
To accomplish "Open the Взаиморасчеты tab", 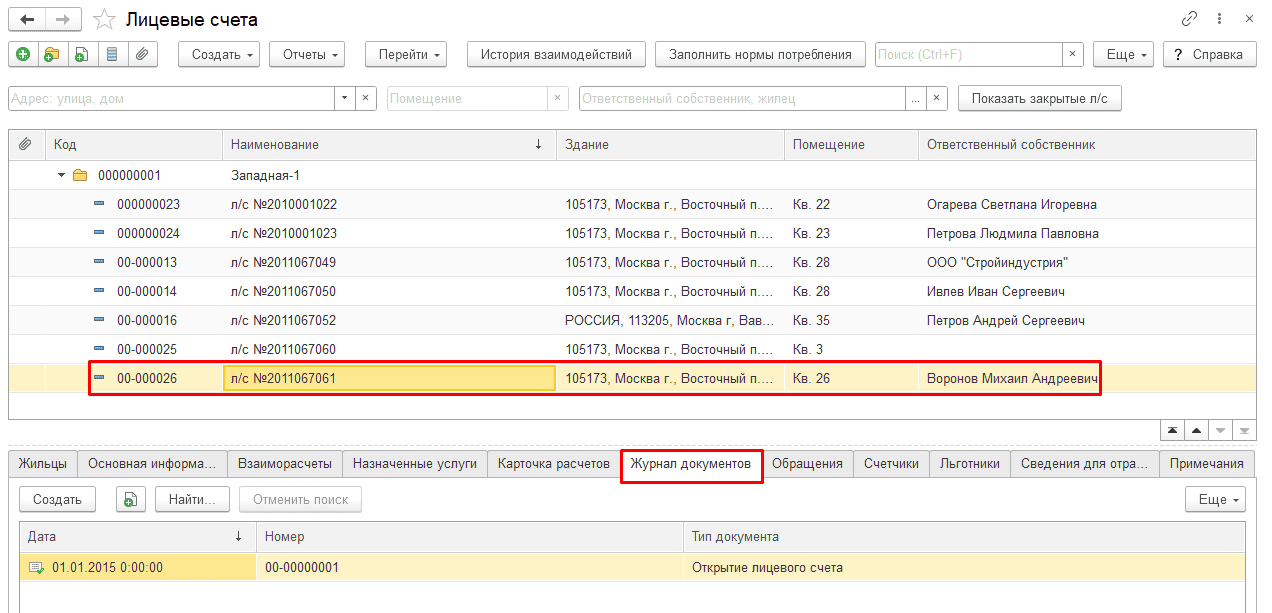I will [x=284, y=463].
